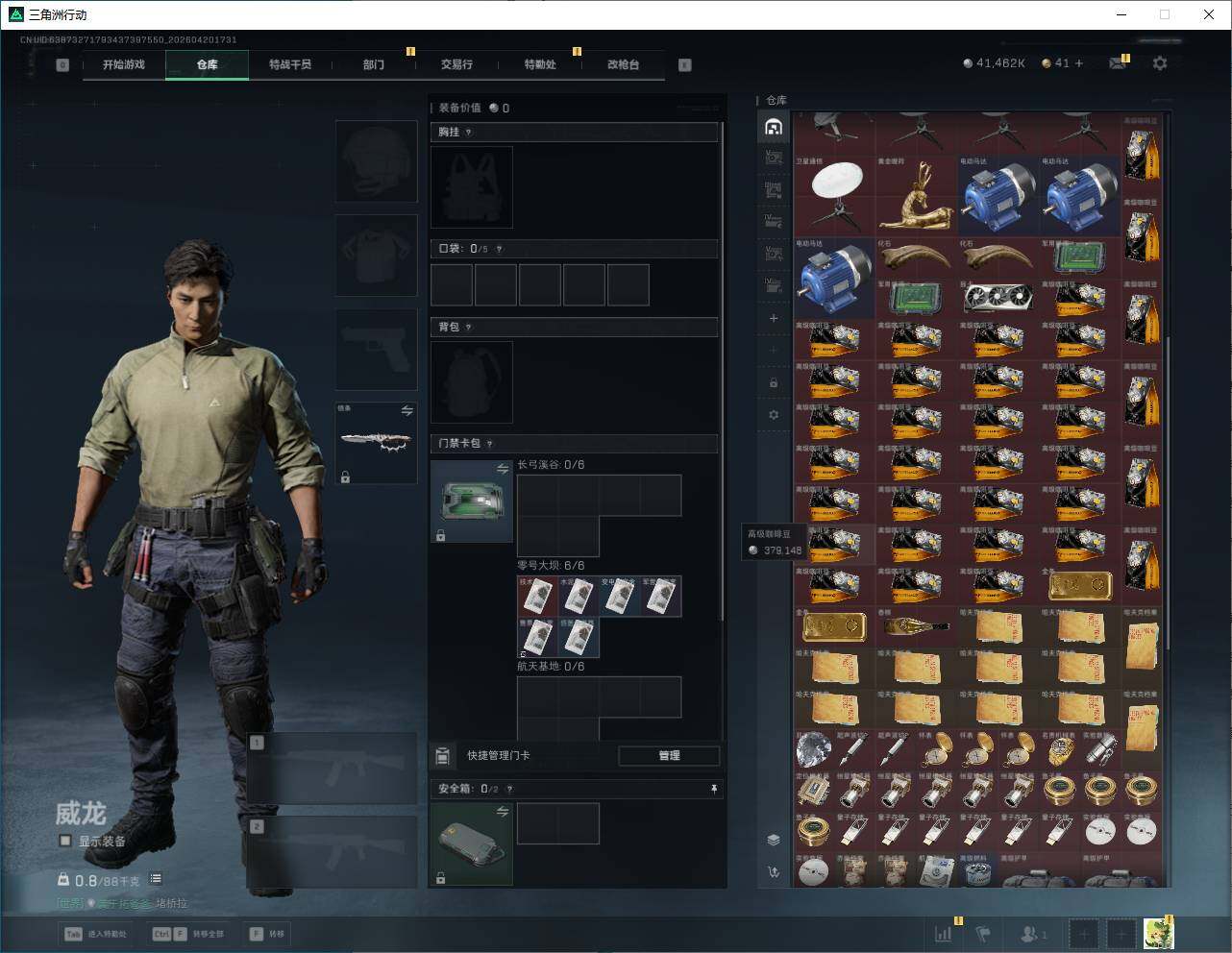
Task: Select the empty chest rig slot
Action: 472,187
